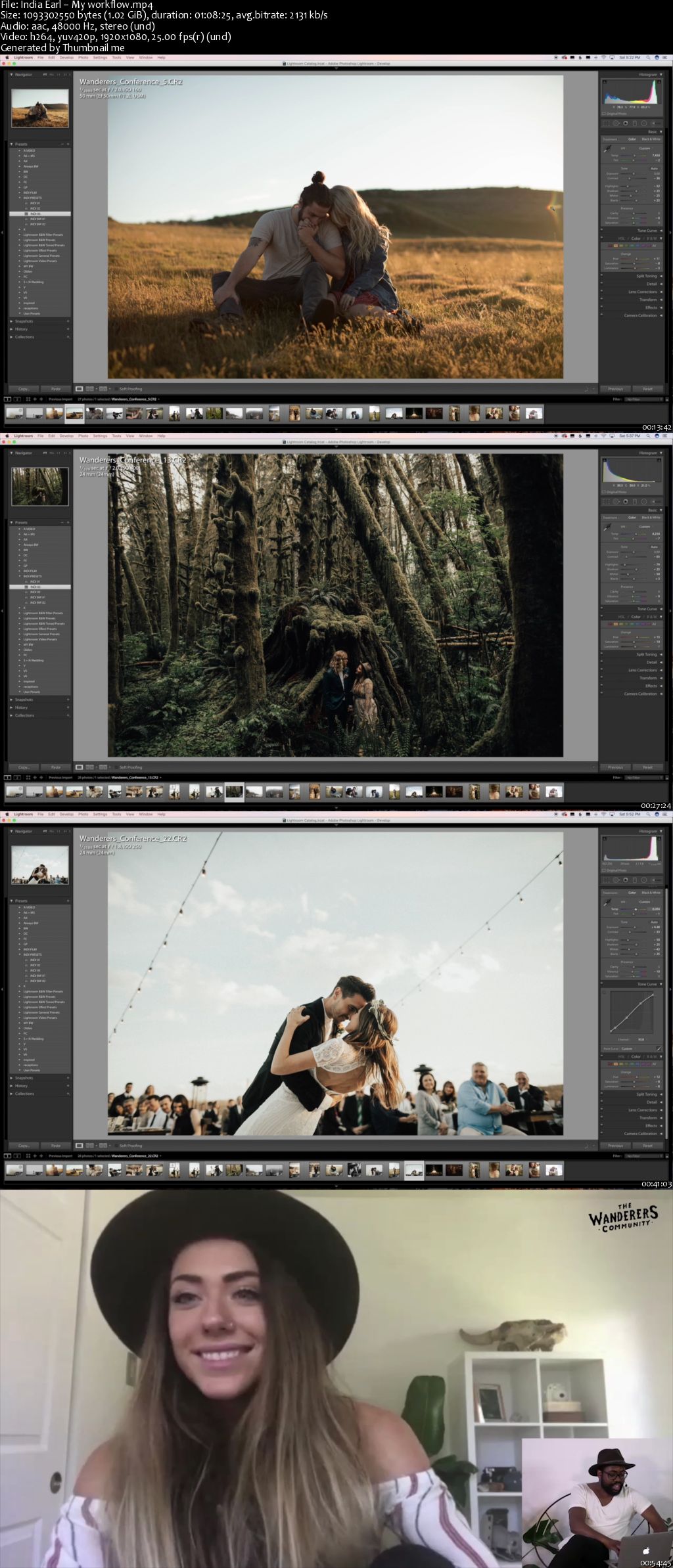Toggle the Detail panel switch in Wanderers_Conference_22 frame
Screen dimensions: 673x1568
601,1101
